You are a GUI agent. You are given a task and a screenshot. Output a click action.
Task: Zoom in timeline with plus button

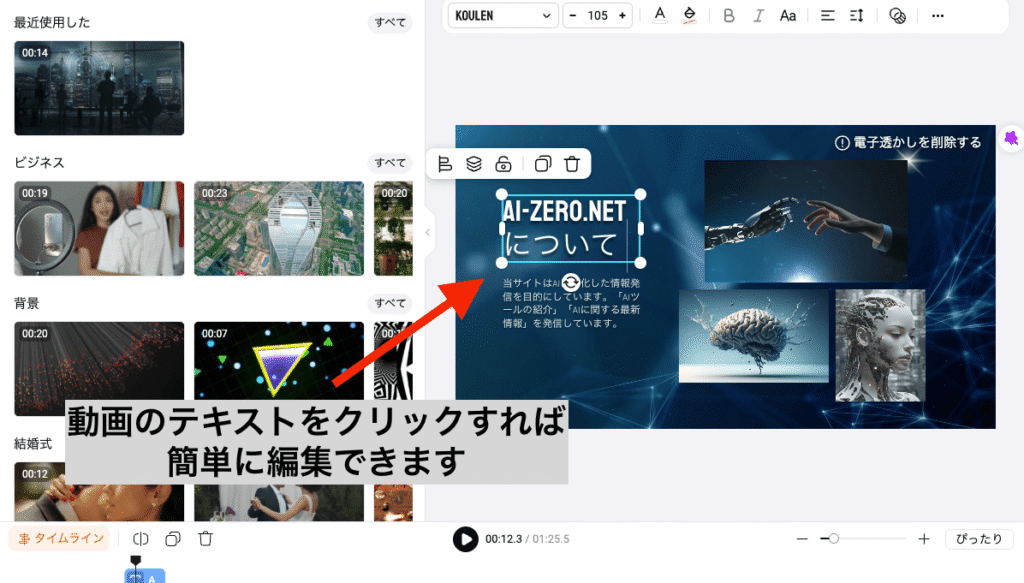[x=923, y=539]
